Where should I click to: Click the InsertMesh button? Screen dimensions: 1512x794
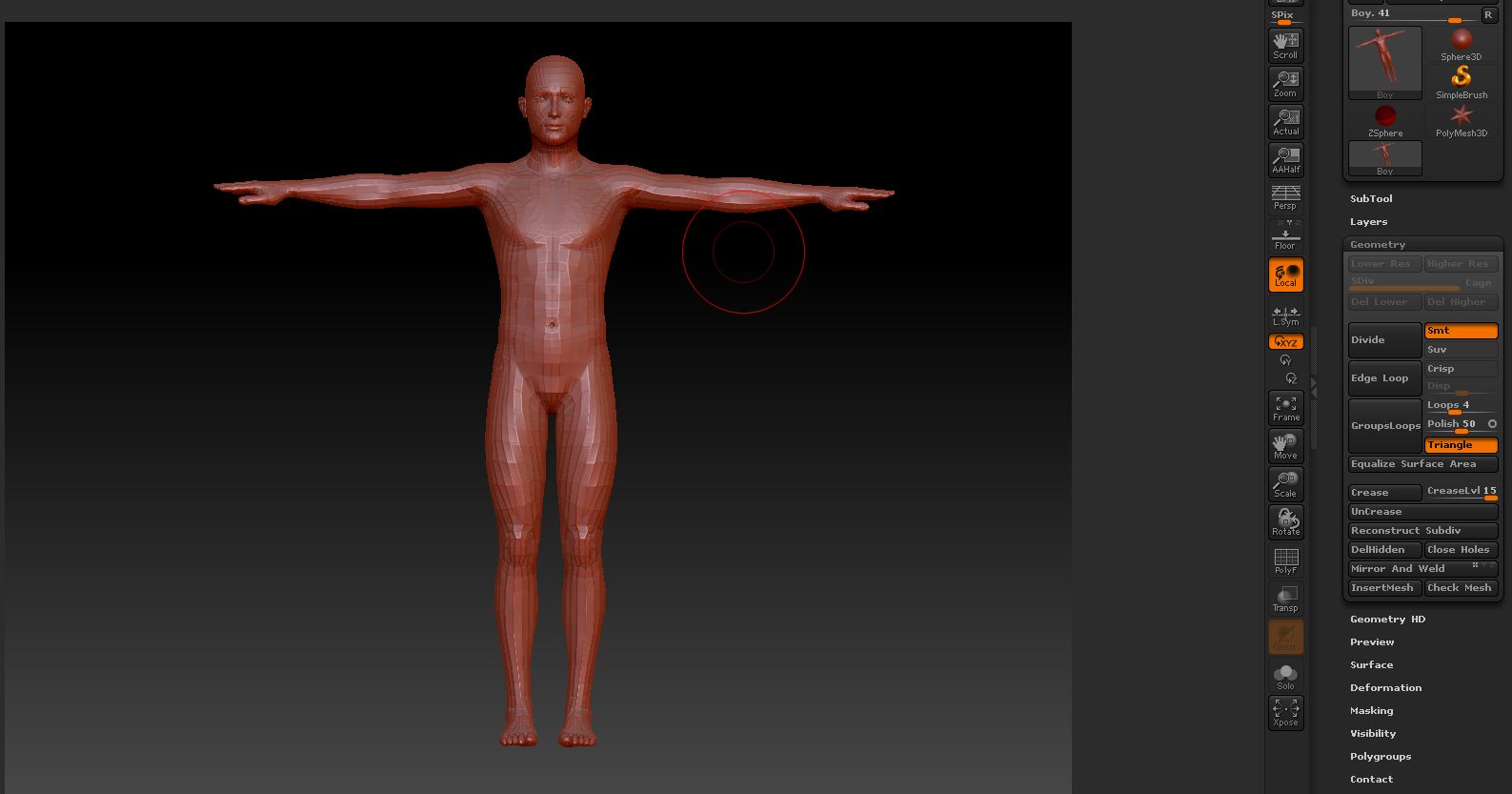pos(1384,588)
